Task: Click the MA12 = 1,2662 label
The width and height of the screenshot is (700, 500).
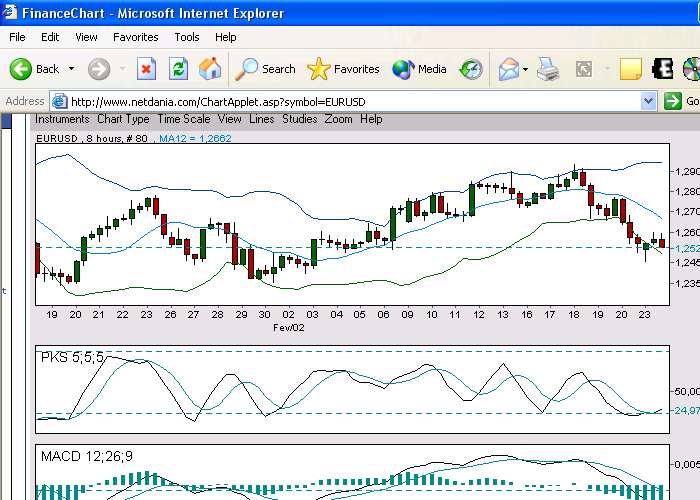Action: [196, 138]
